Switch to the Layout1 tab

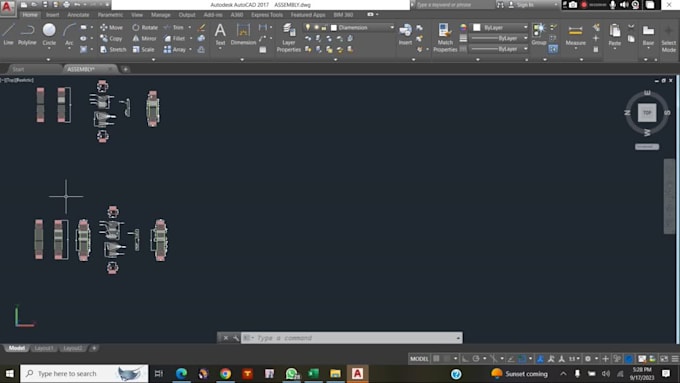[44, 348]
